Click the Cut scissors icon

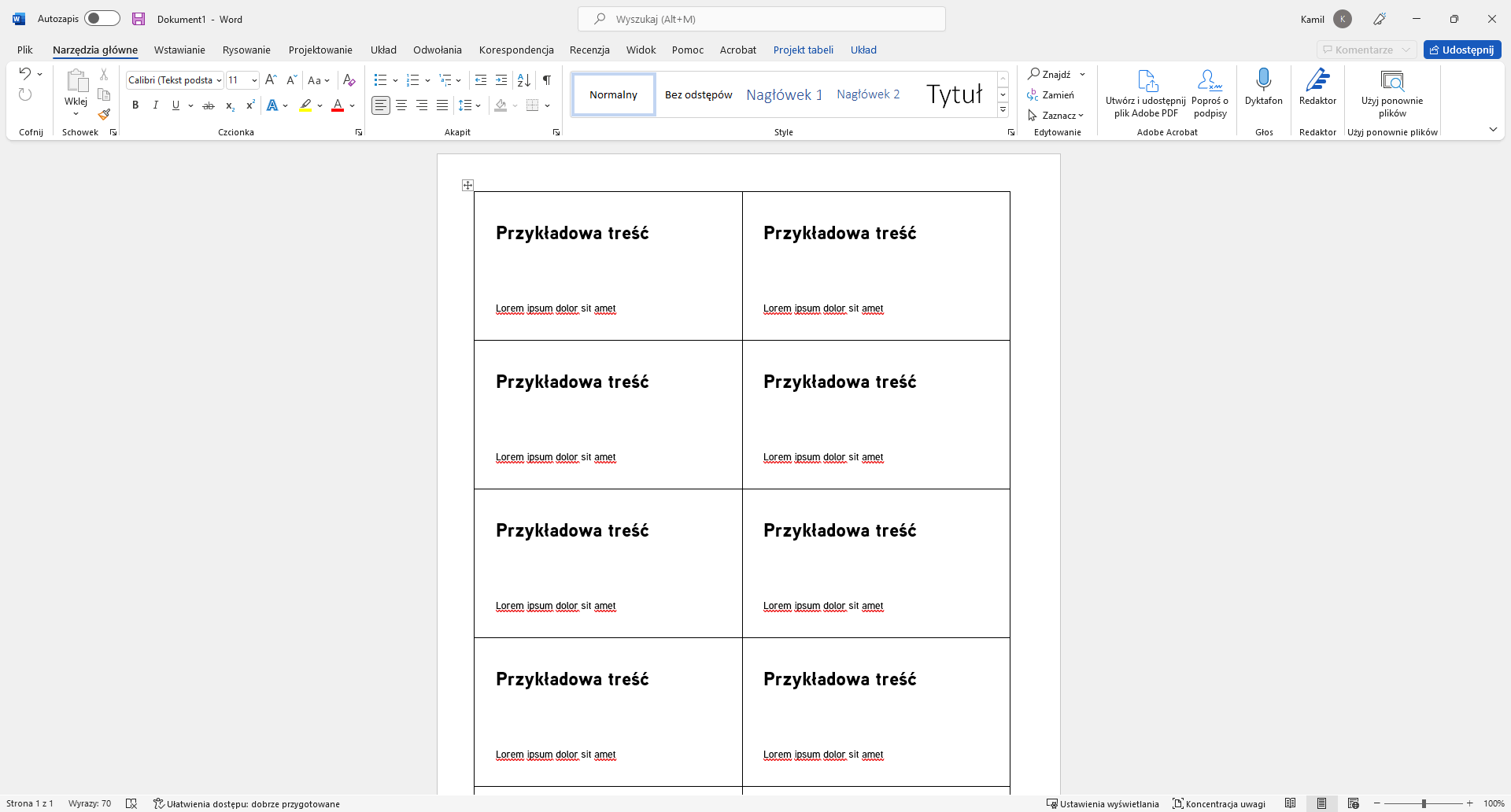(104, 74)
